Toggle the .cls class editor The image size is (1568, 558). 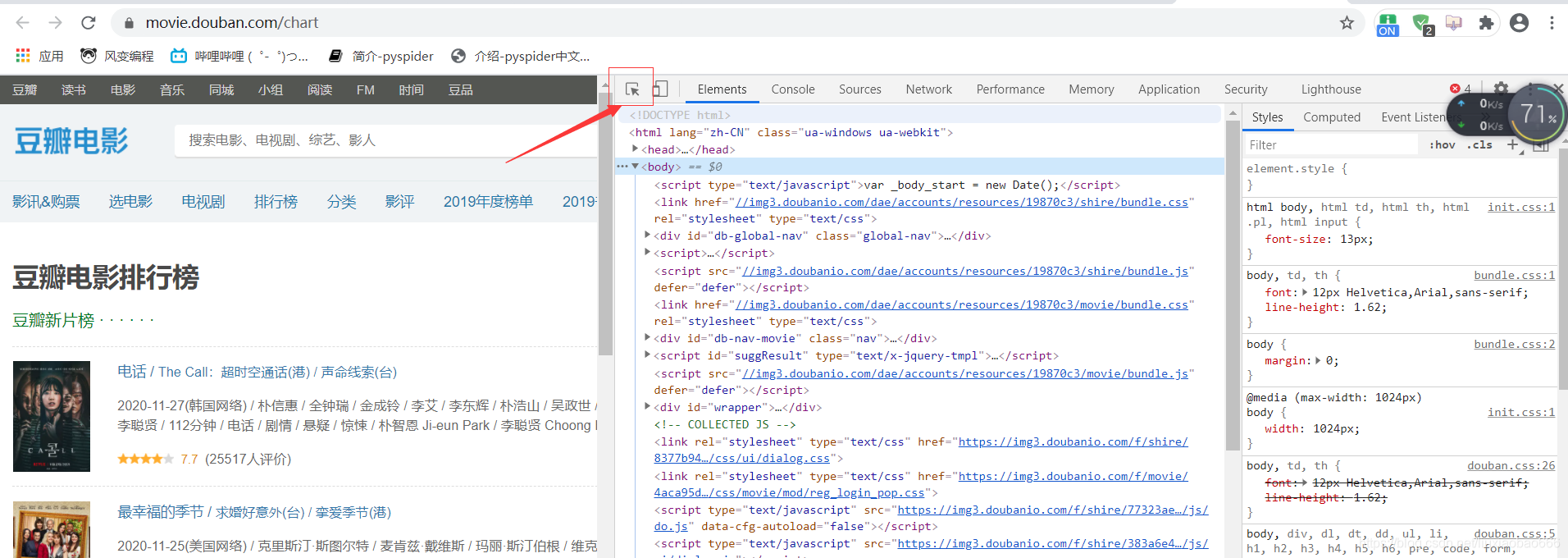click(x=1479, y=145)
